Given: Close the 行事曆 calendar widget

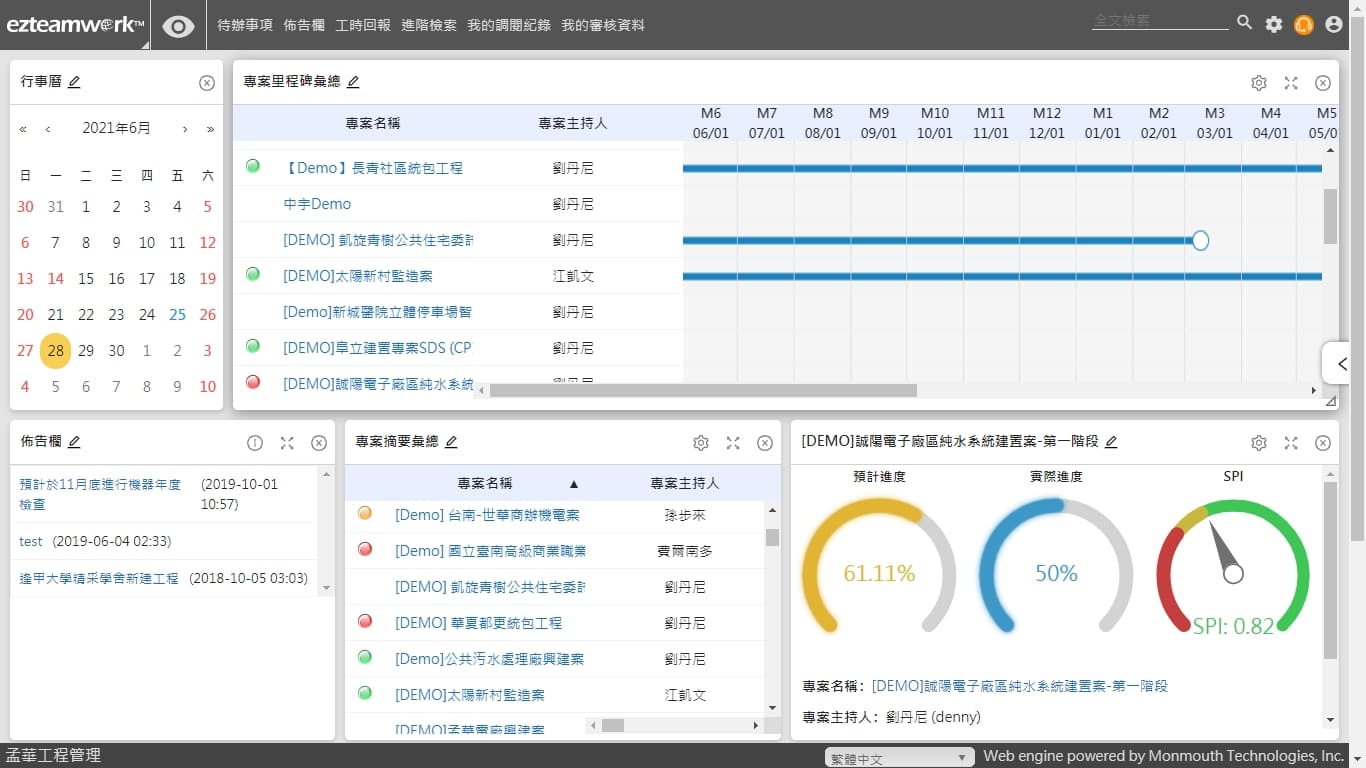Looking at the screenshot, I should tap(207, 83).
